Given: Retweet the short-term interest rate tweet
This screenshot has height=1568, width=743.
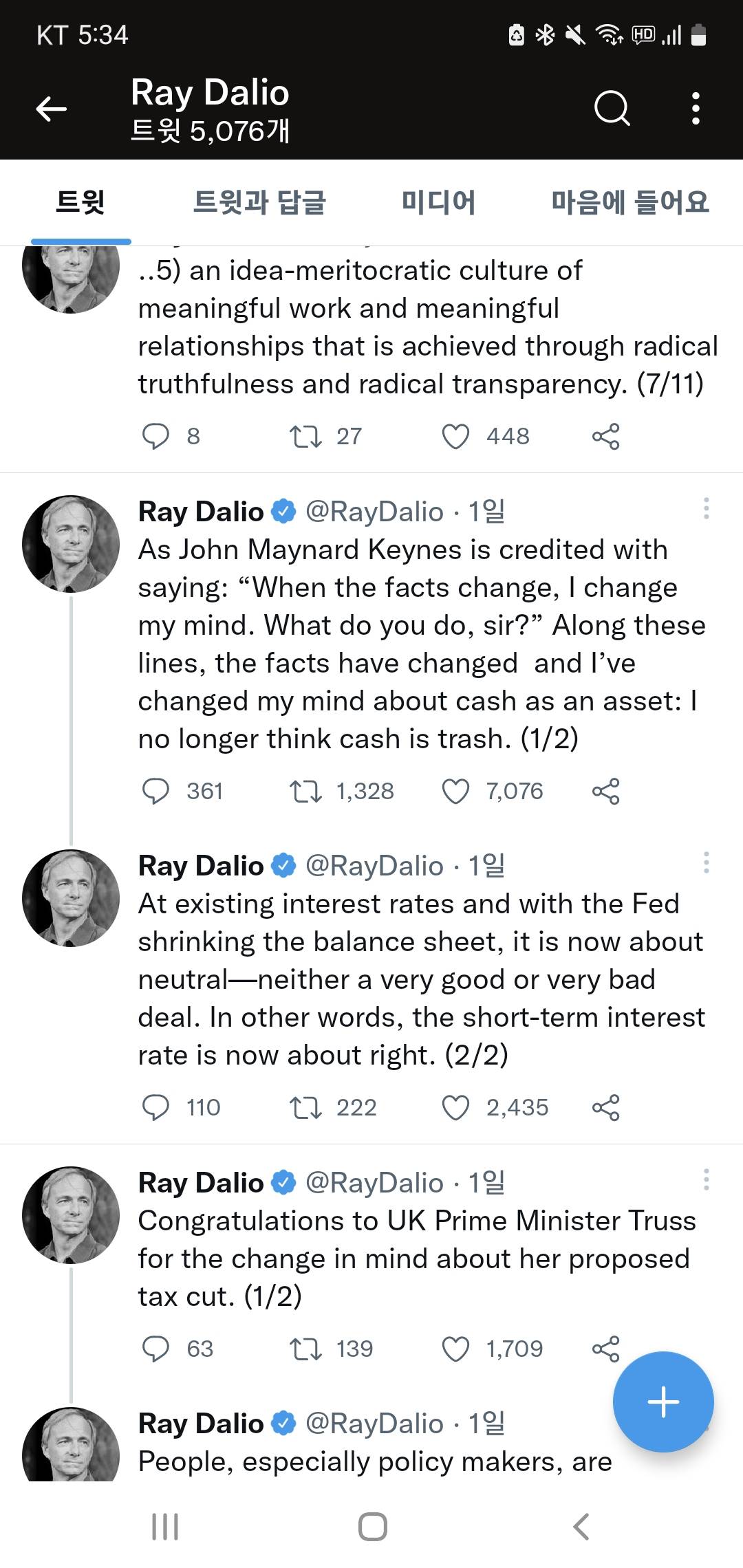Looking at the screenshot, I should pos(305,1108).
